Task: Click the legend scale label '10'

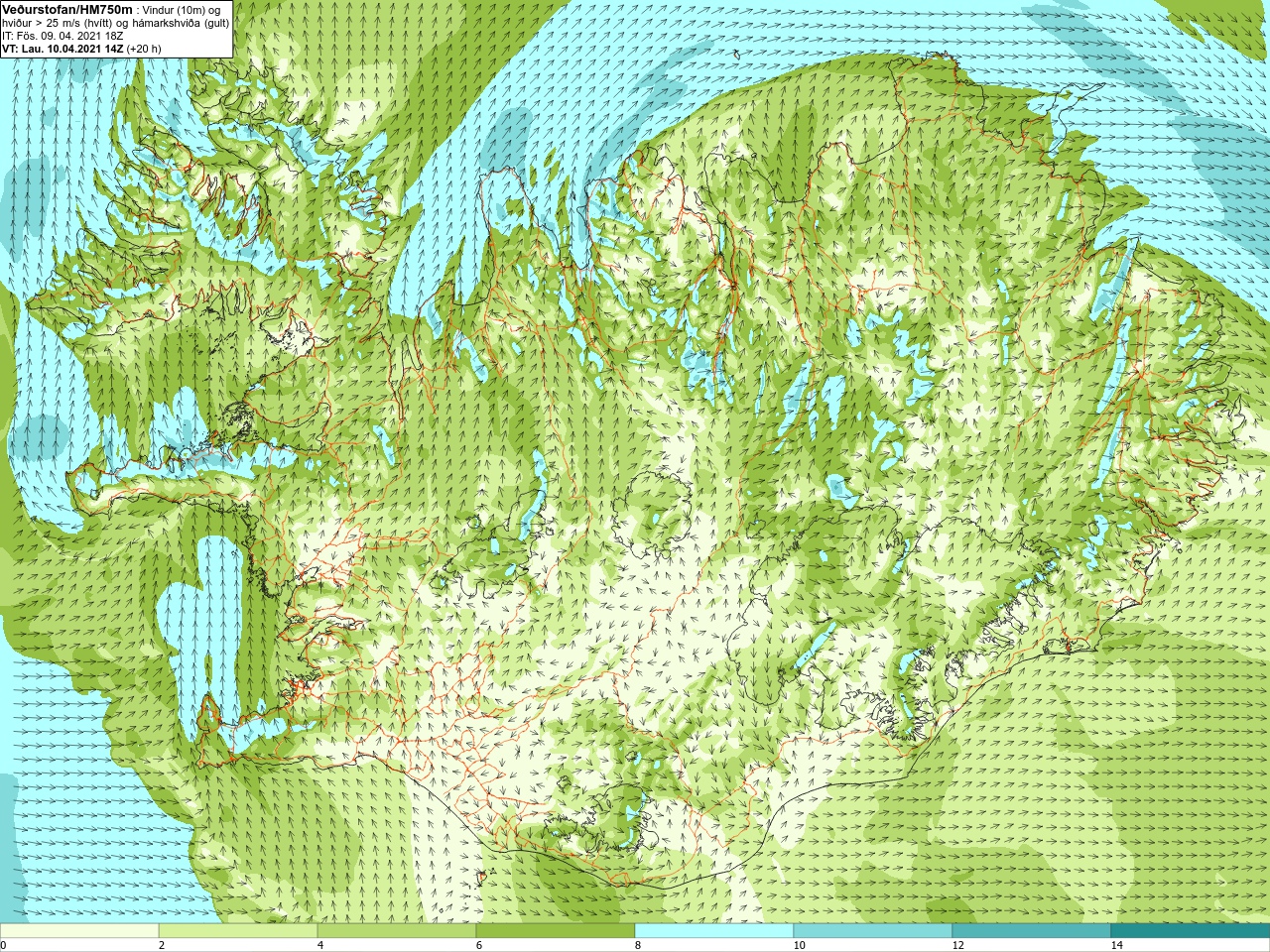Action: [800, 945]
